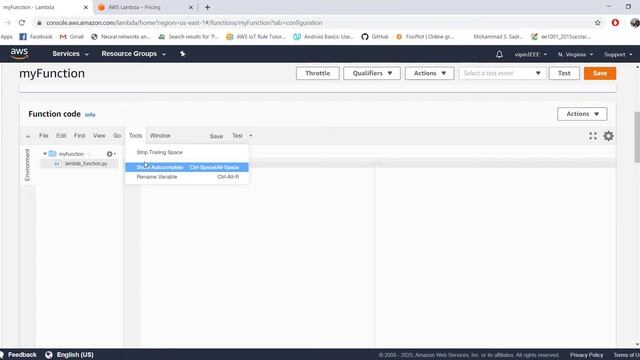640x360 pixels.
Task: Open the AWS IoT Rule Tutorial bookmark
Action: pos(256,37)
